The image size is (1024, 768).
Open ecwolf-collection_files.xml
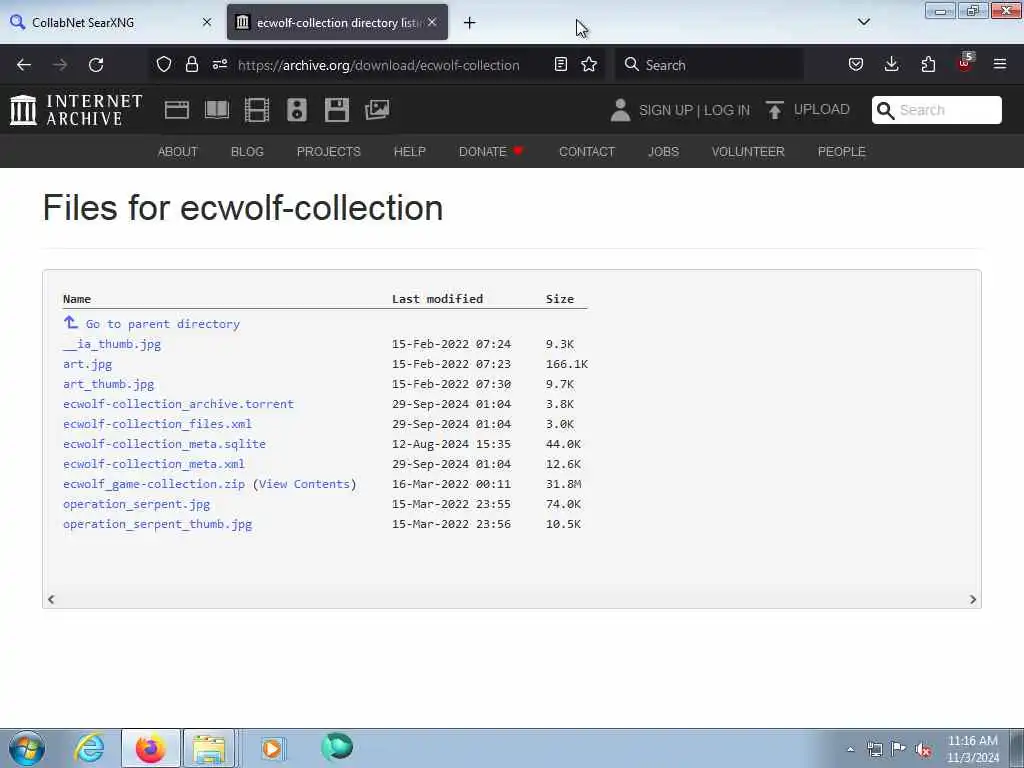pyautogui.click(x=157, y=424)
